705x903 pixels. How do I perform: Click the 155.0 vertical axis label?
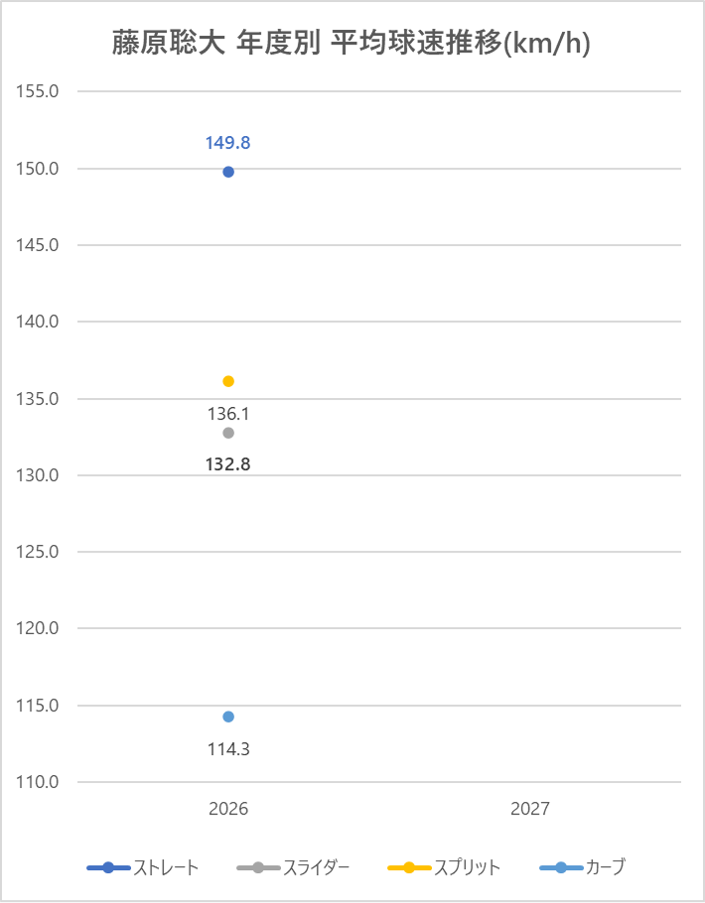pos(40,91)
